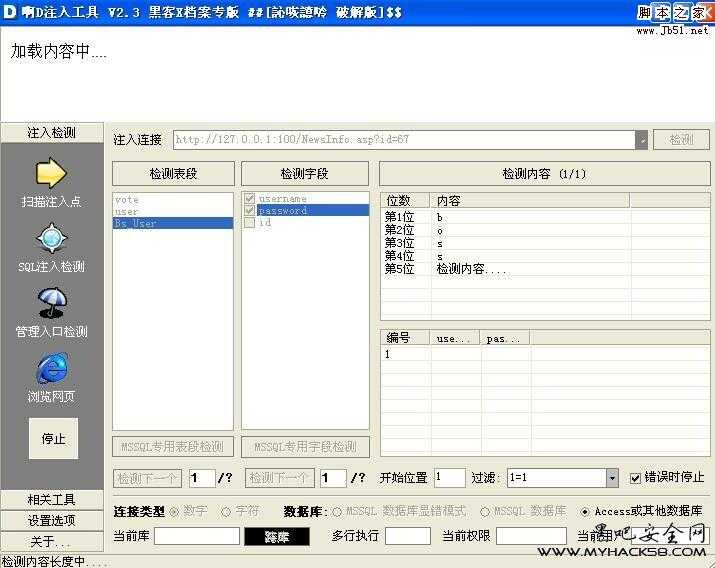
Task: Click the MSSQL专用字段检测 button
Action: [305, 447]
